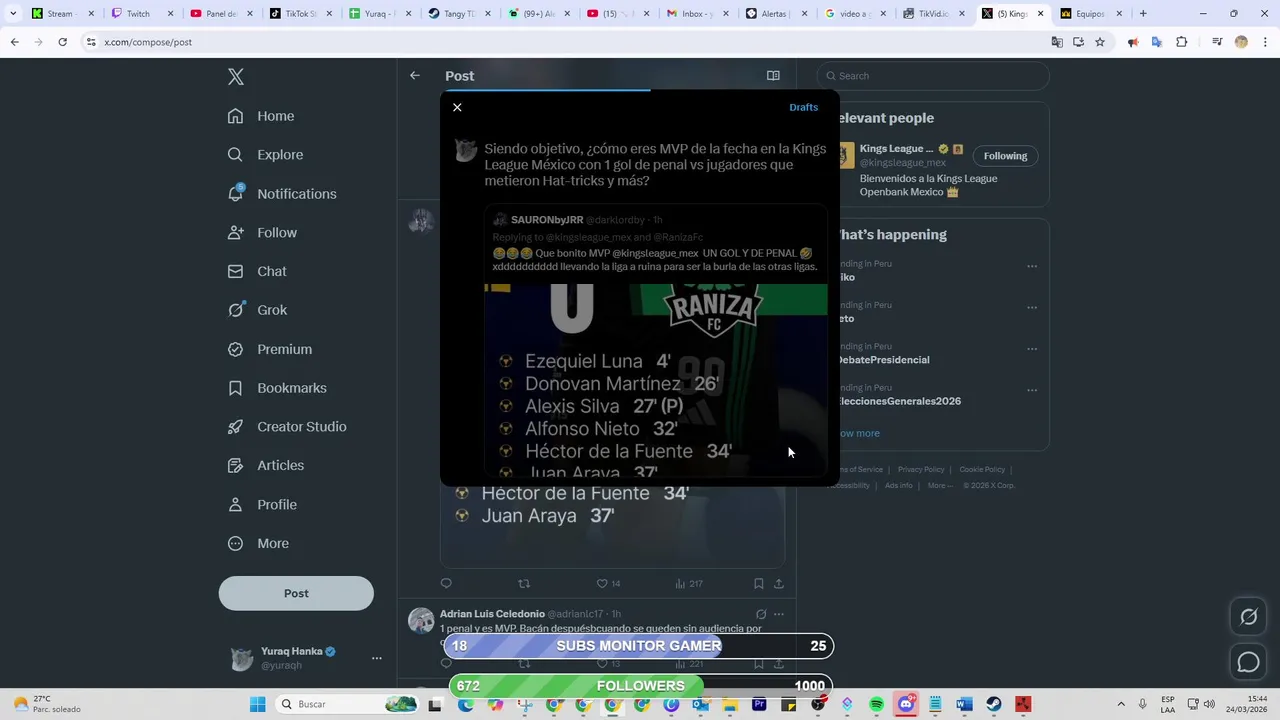
Task: Click the quoted SAURONbyJRR post card
Action: point(656,341)
